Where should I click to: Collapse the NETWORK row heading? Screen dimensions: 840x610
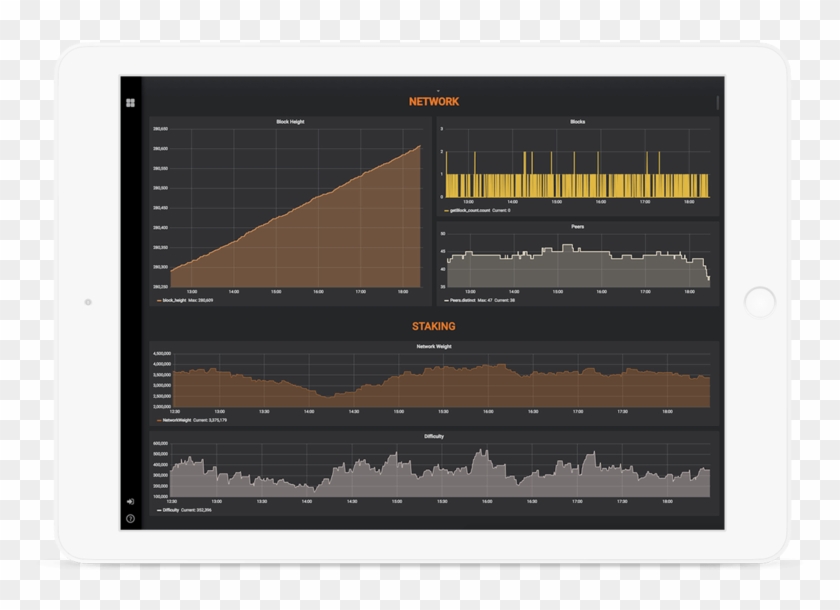[x=433, y=102]
